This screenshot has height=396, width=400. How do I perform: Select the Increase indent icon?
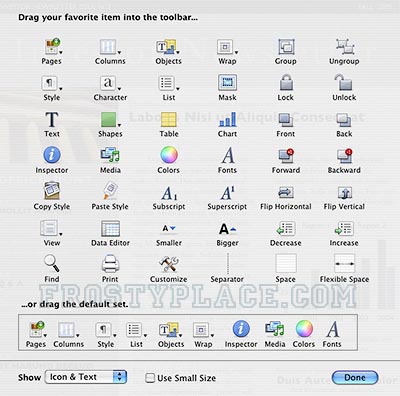(344, 229)
